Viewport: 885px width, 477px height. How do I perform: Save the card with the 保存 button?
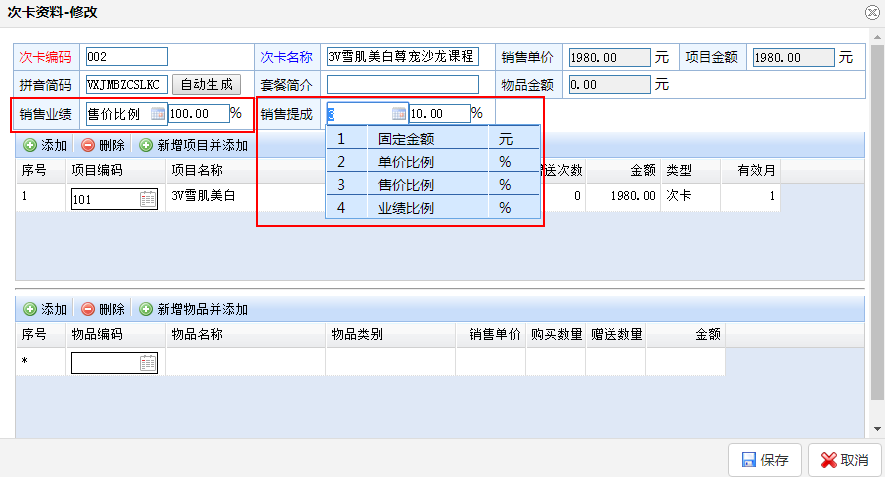(x=765, y=460)
